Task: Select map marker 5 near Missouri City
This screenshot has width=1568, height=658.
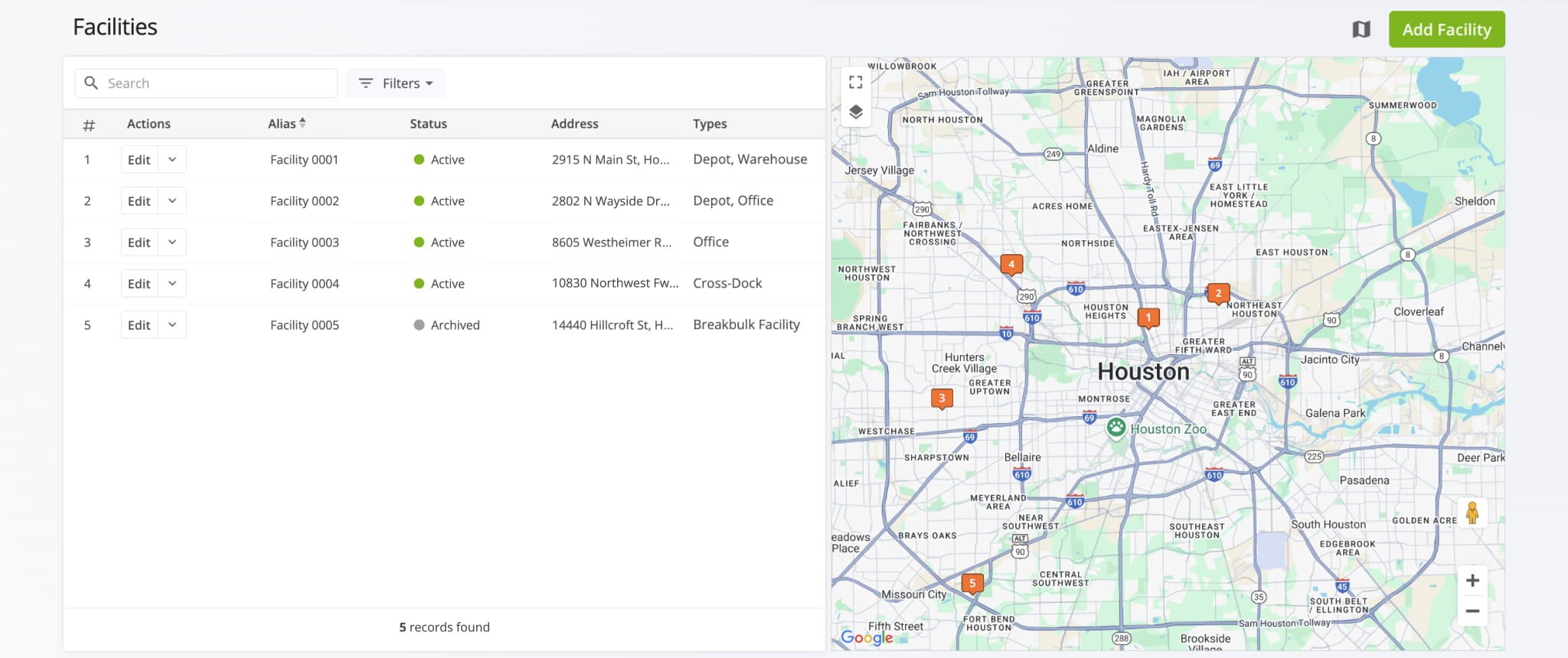Action: tap(972, 583)
